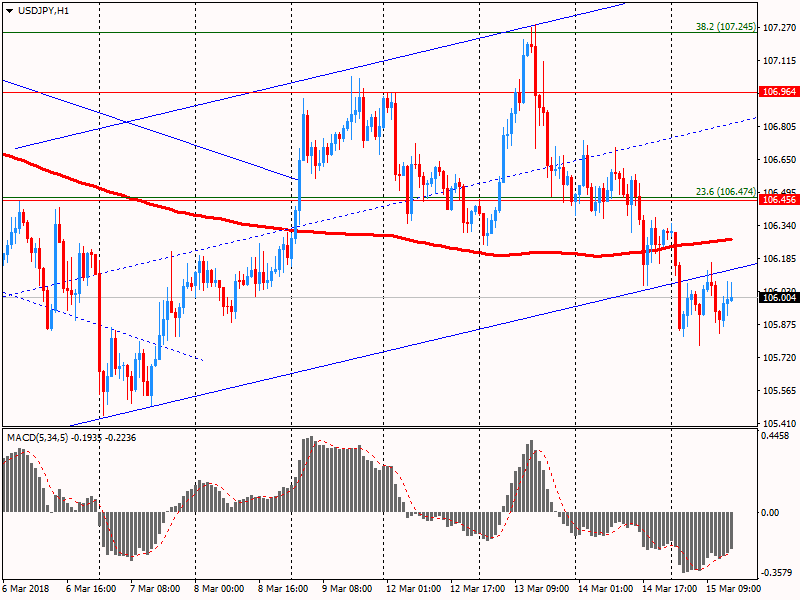The image size is (800, 600).
Task: Click the 6 Mar 16:00 time label
Action: click(91, 588)
